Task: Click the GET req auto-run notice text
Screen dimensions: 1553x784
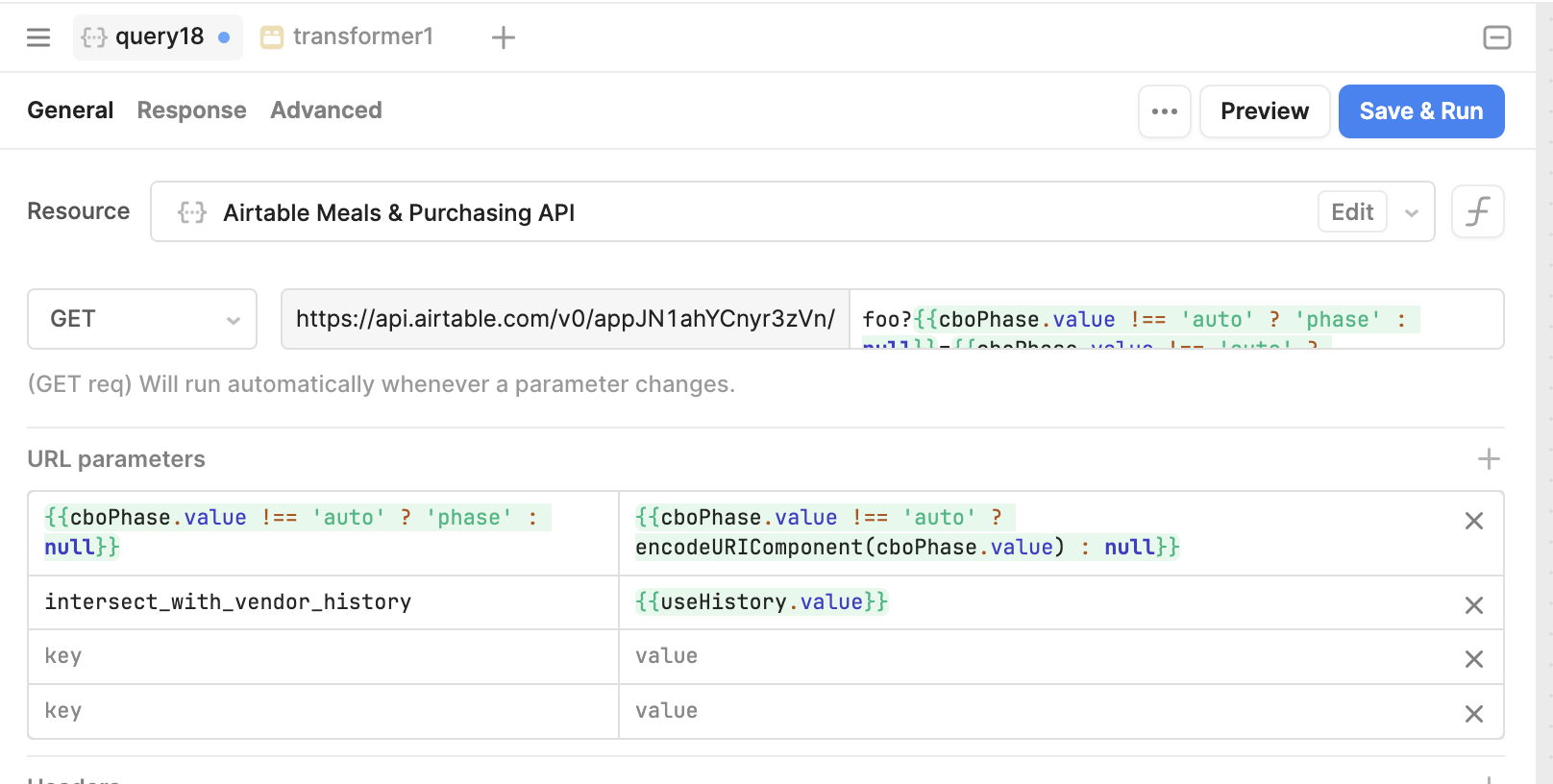Action: (381, 384)
